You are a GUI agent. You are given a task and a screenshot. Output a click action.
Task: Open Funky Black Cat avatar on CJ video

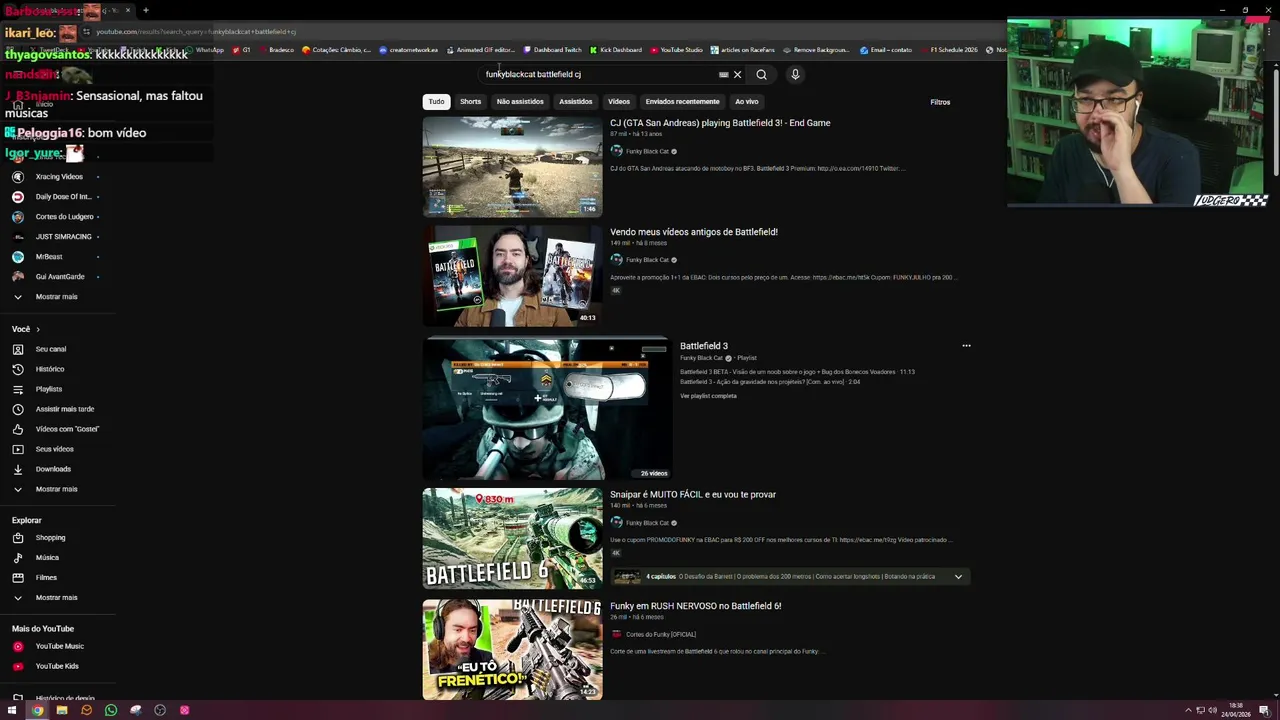pos(616,151)
